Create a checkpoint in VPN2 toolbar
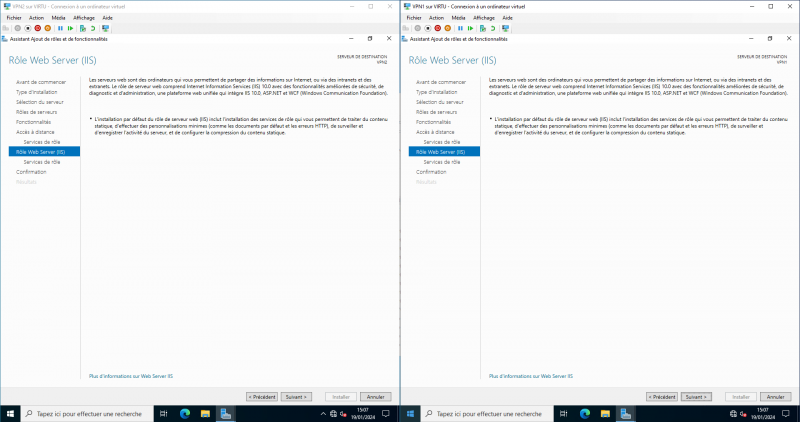Viewport: 800px width, 422px height. click(83, 29)
